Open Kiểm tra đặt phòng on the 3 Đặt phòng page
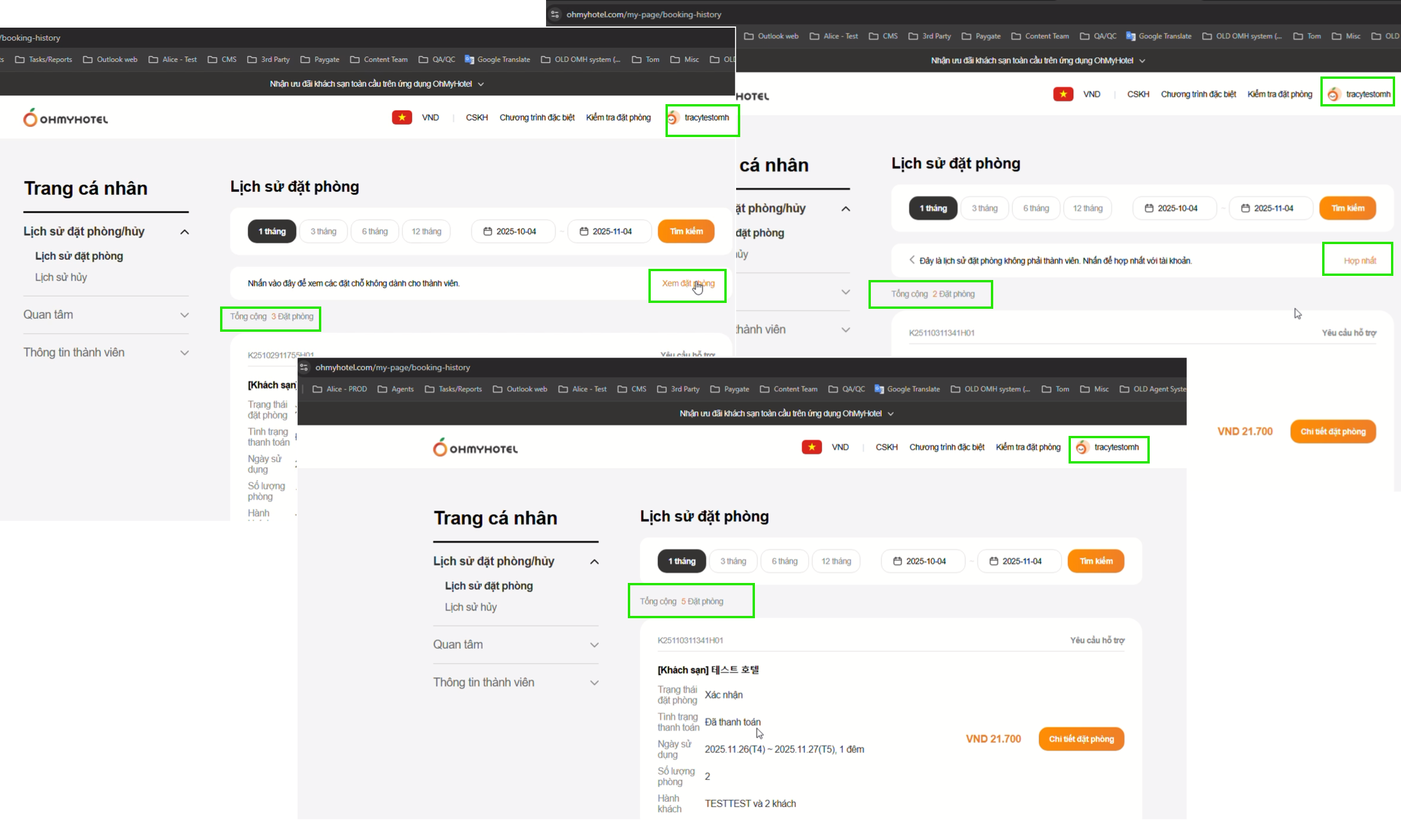Viewport: 1401px width, 840px height. click(x=618, y=118)
